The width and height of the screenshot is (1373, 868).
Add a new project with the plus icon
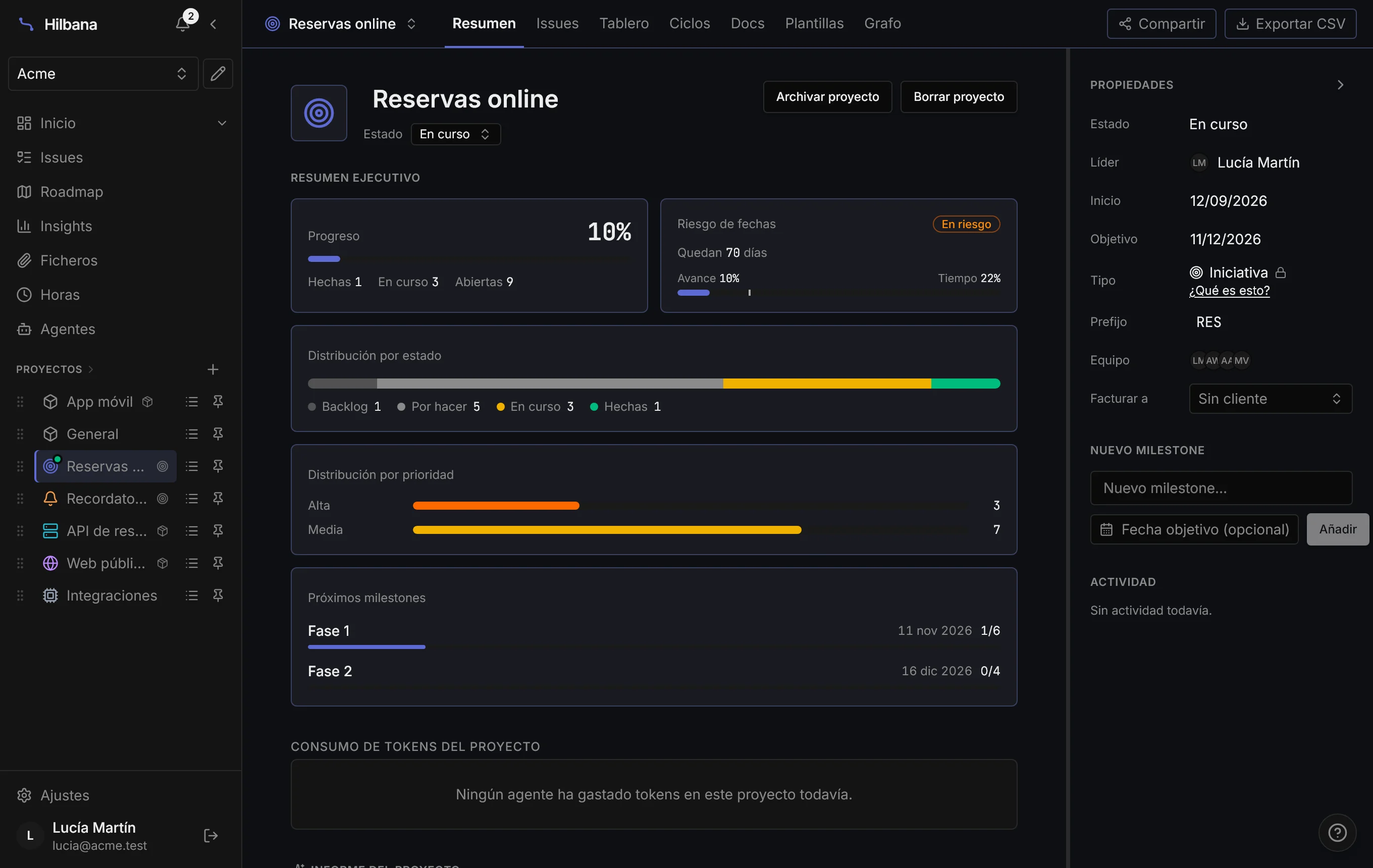[213, 369]
